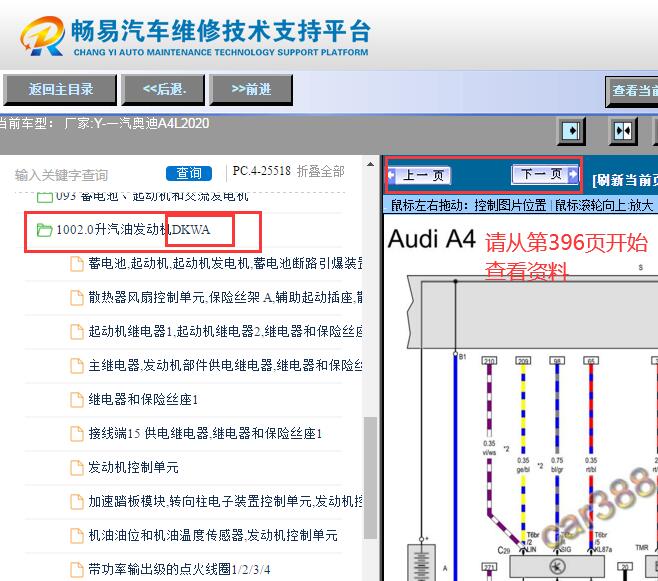The width and height of the screenshot is (658, 581).
Task: Open 接线端15 供电继电器 document
Action: point(205,433)
